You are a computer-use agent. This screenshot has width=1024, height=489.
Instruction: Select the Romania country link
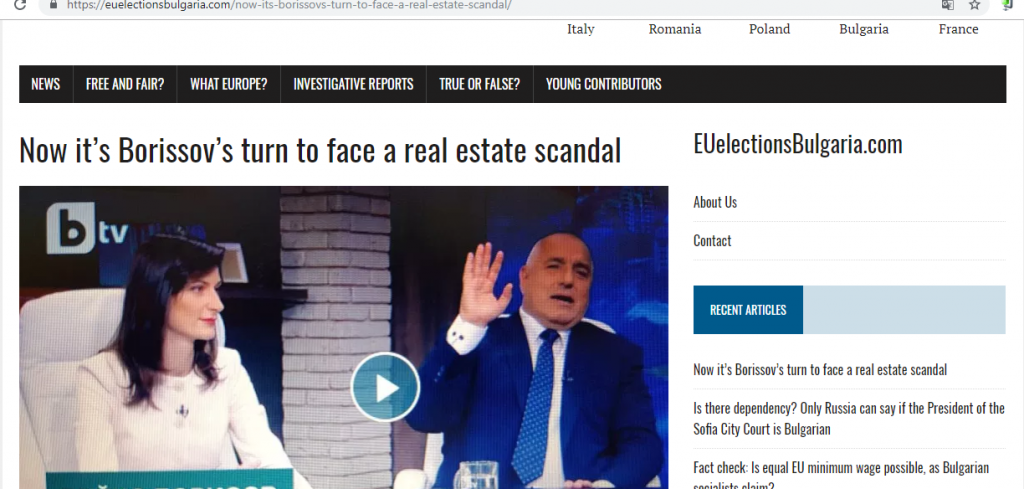(x=675, y=29)
